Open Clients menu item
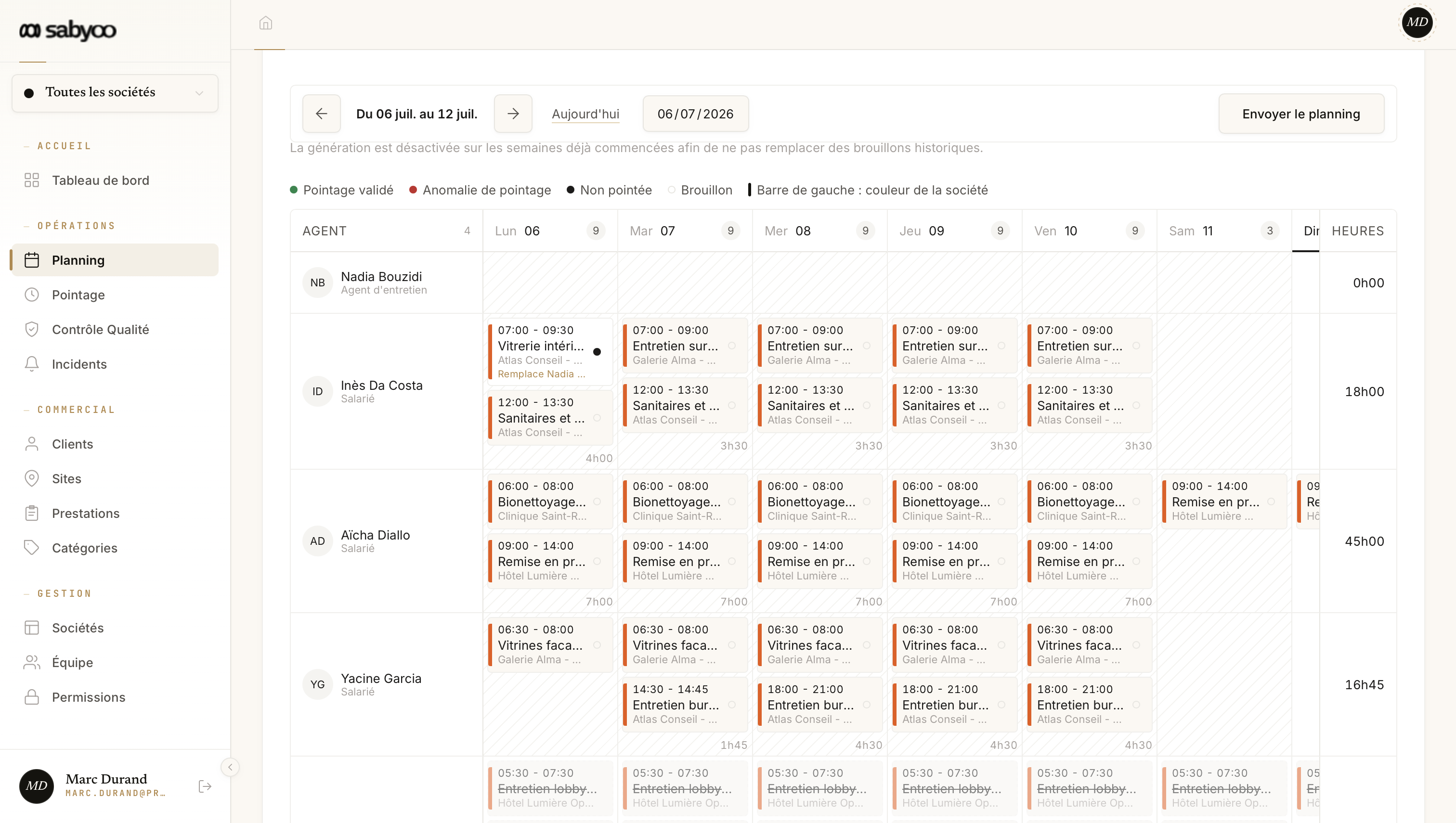The width and height of the screenshot is (1456, 823). coord(115,444)
